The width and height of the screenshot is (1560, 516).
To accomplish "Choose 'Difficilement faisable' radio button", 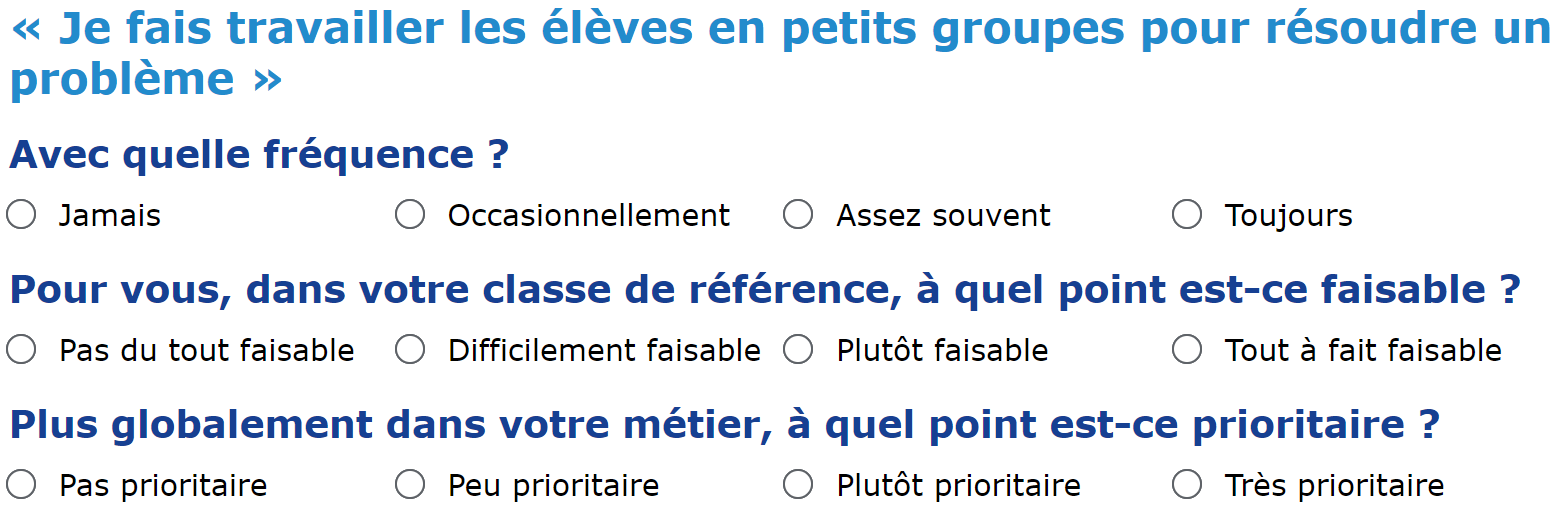I will click(410, 350).
